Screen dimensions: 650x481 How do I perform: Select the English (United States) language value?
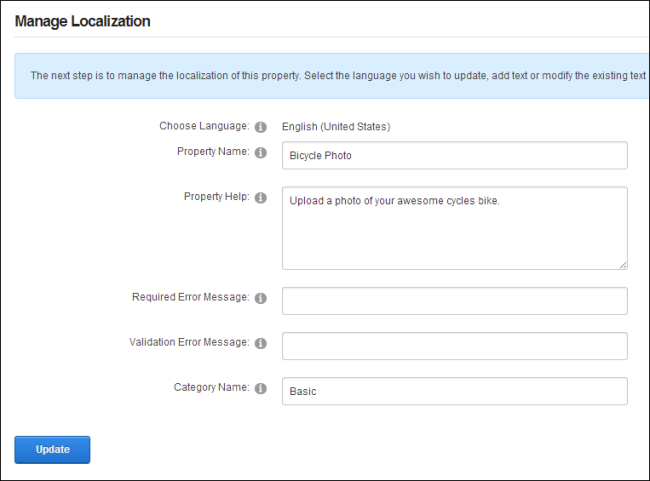pyautogui.click(x=336, y=126)
